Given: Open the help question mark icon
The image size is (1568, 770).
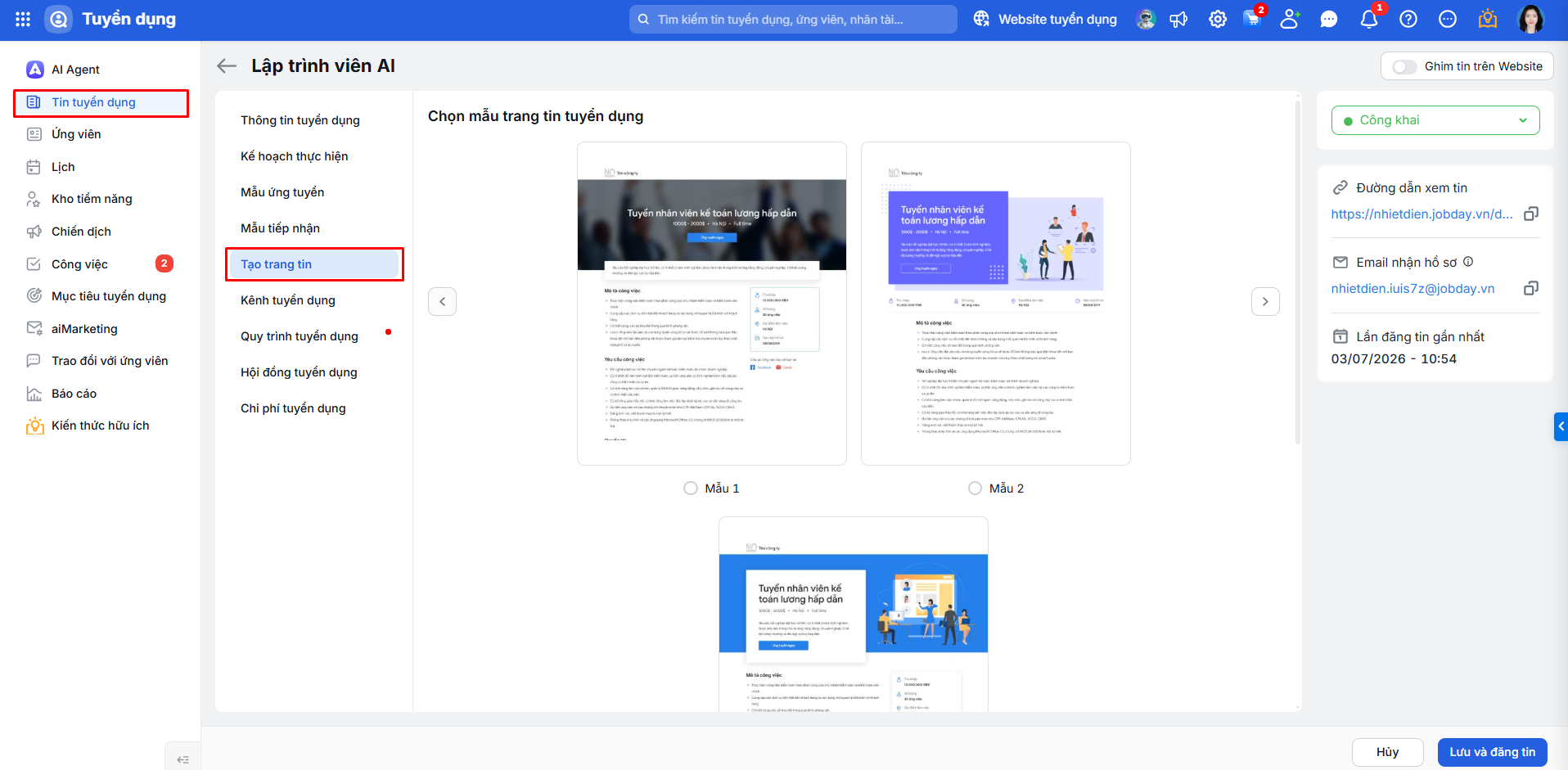Looking at the screenshot, I should tap(1408, 19).
